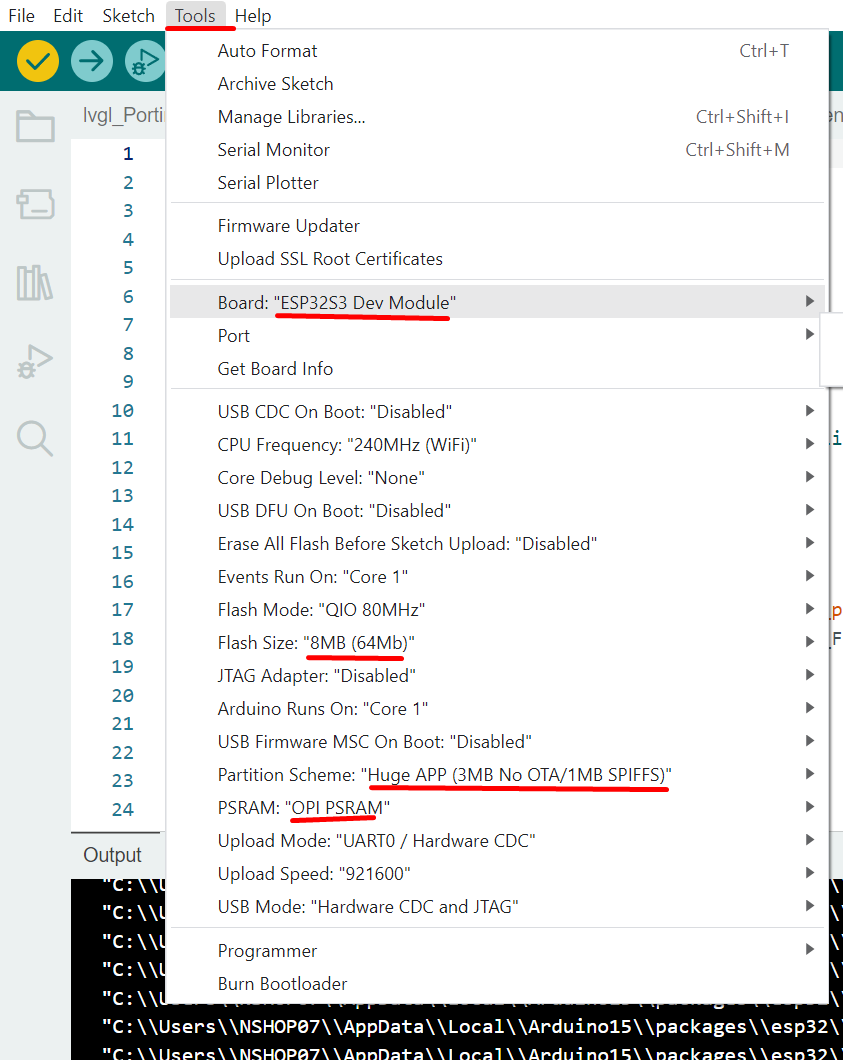Click the Output panel label
Image resolution: width=843 pixels, height=1060 pixels.
[112, 855]
